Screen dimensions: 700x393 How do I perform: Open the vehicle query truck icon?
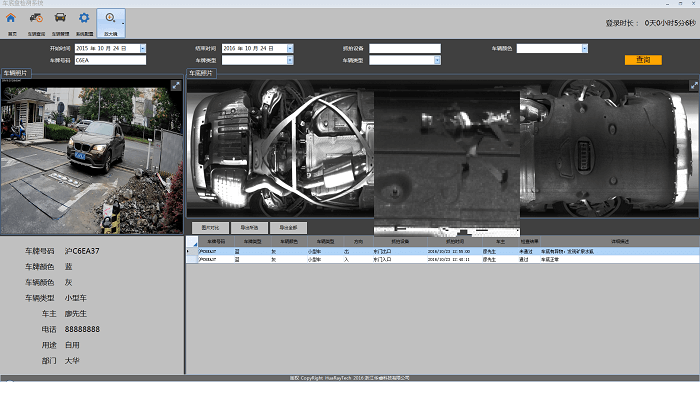pos(36,18)
